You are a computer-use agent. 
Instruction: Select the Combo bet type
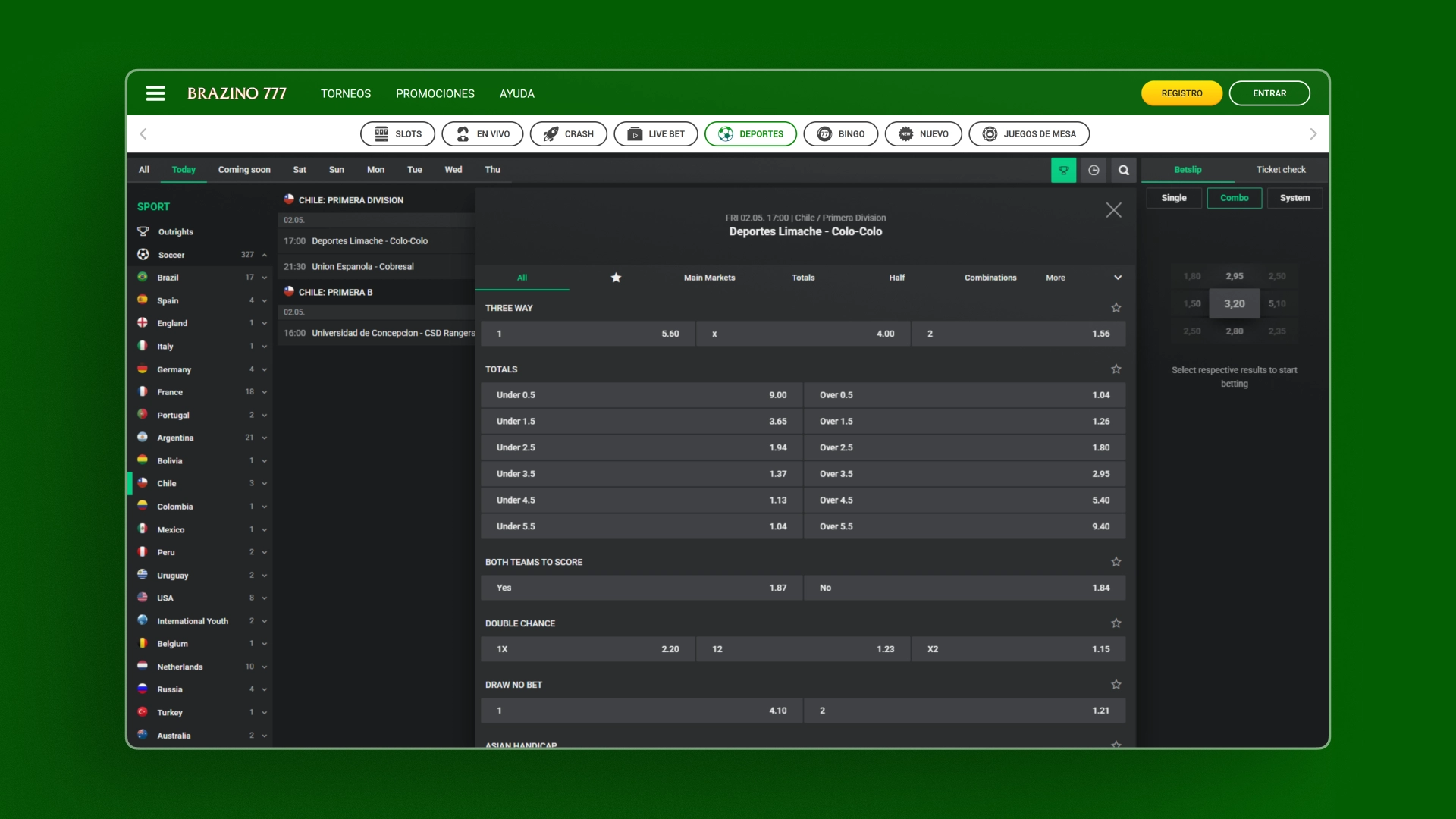tap(1235, 198)
